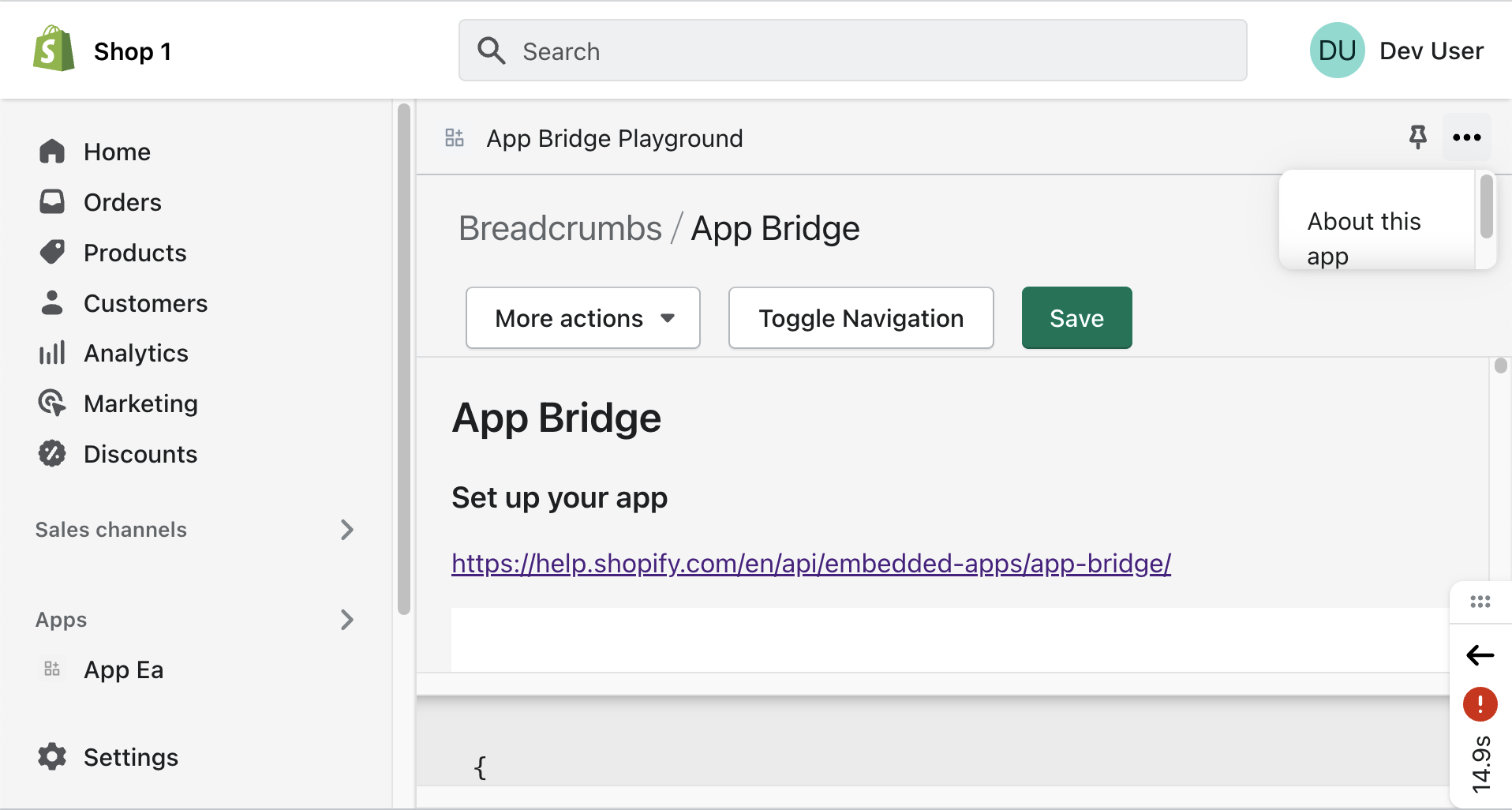Toggle the pin for App Bridge Playground

[x=1418, y=137]
